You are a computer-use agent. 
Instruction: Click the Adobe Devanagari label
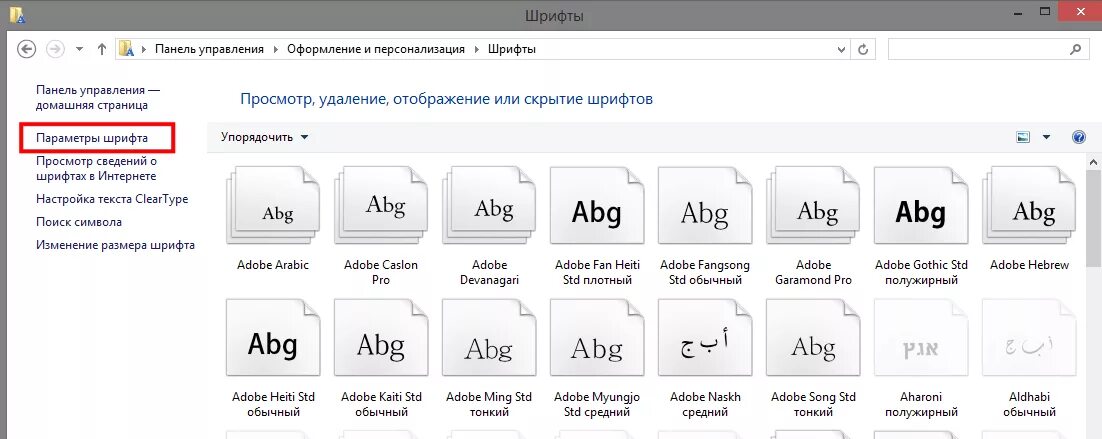(x=489, y=273)
